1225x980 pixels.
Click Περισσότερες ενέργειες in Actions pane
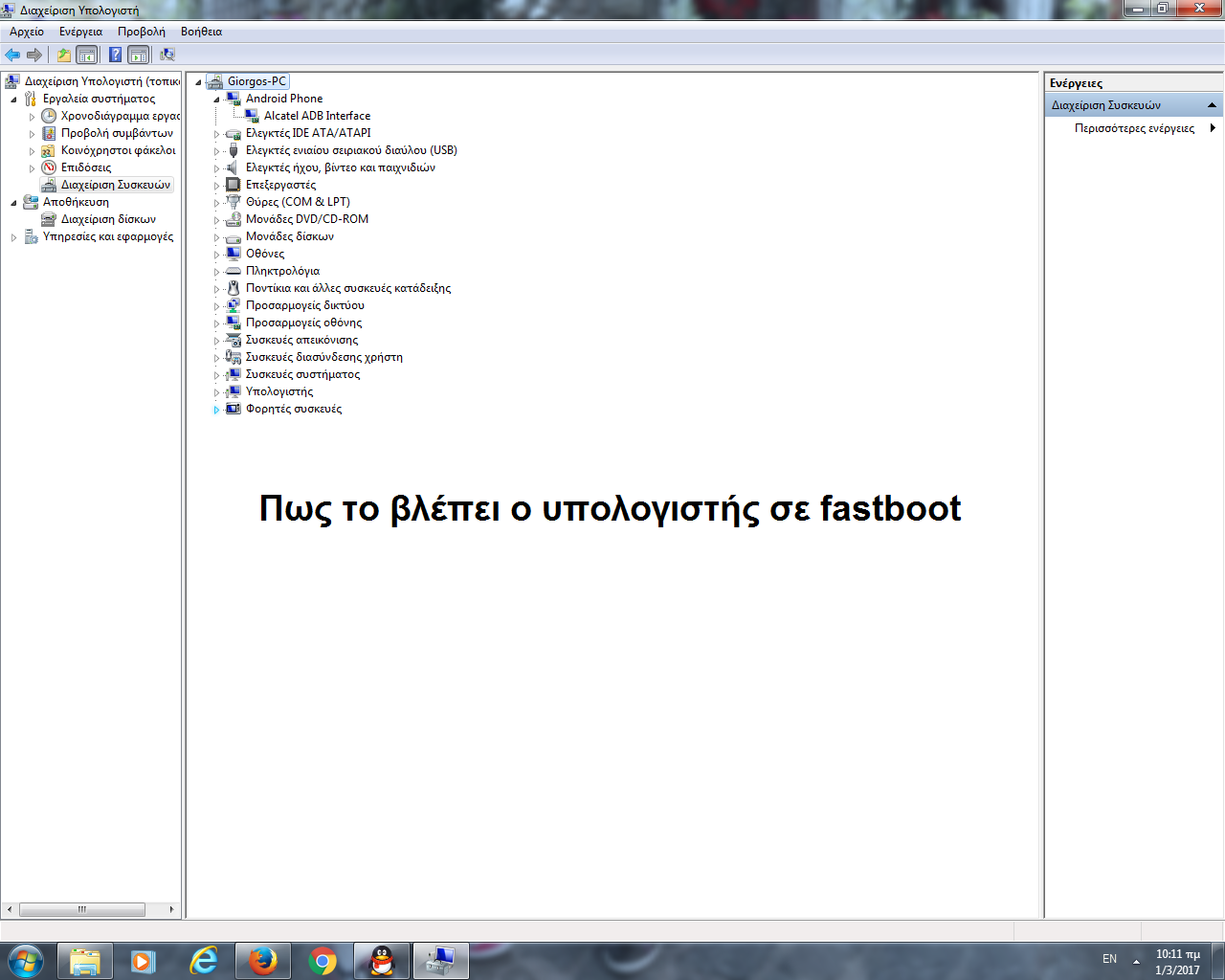tap(1134, 128)
